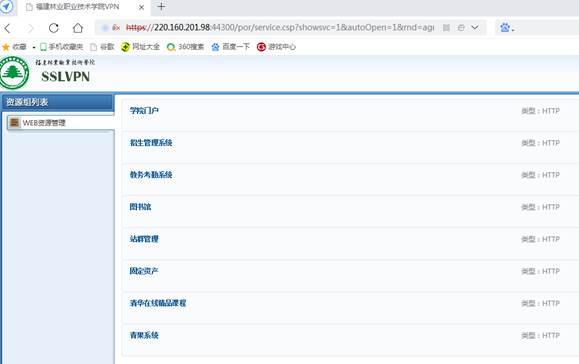This screenshot has height=364, width=579.
Task: Open the 固定资产 resource link
Action: (144, 271)
